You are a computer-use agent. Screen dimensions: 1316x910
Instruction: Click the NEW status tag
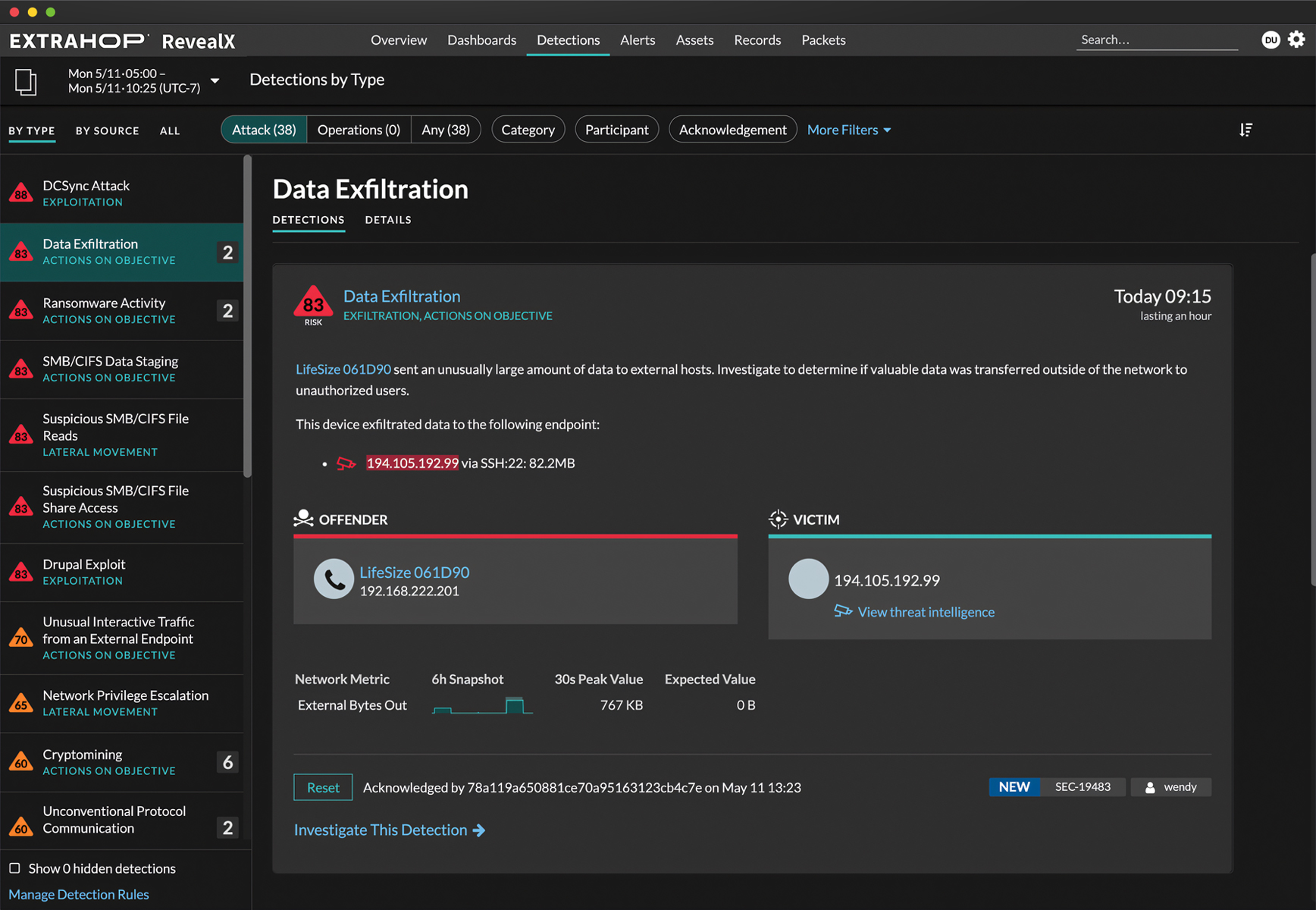tap(1014, 787)
